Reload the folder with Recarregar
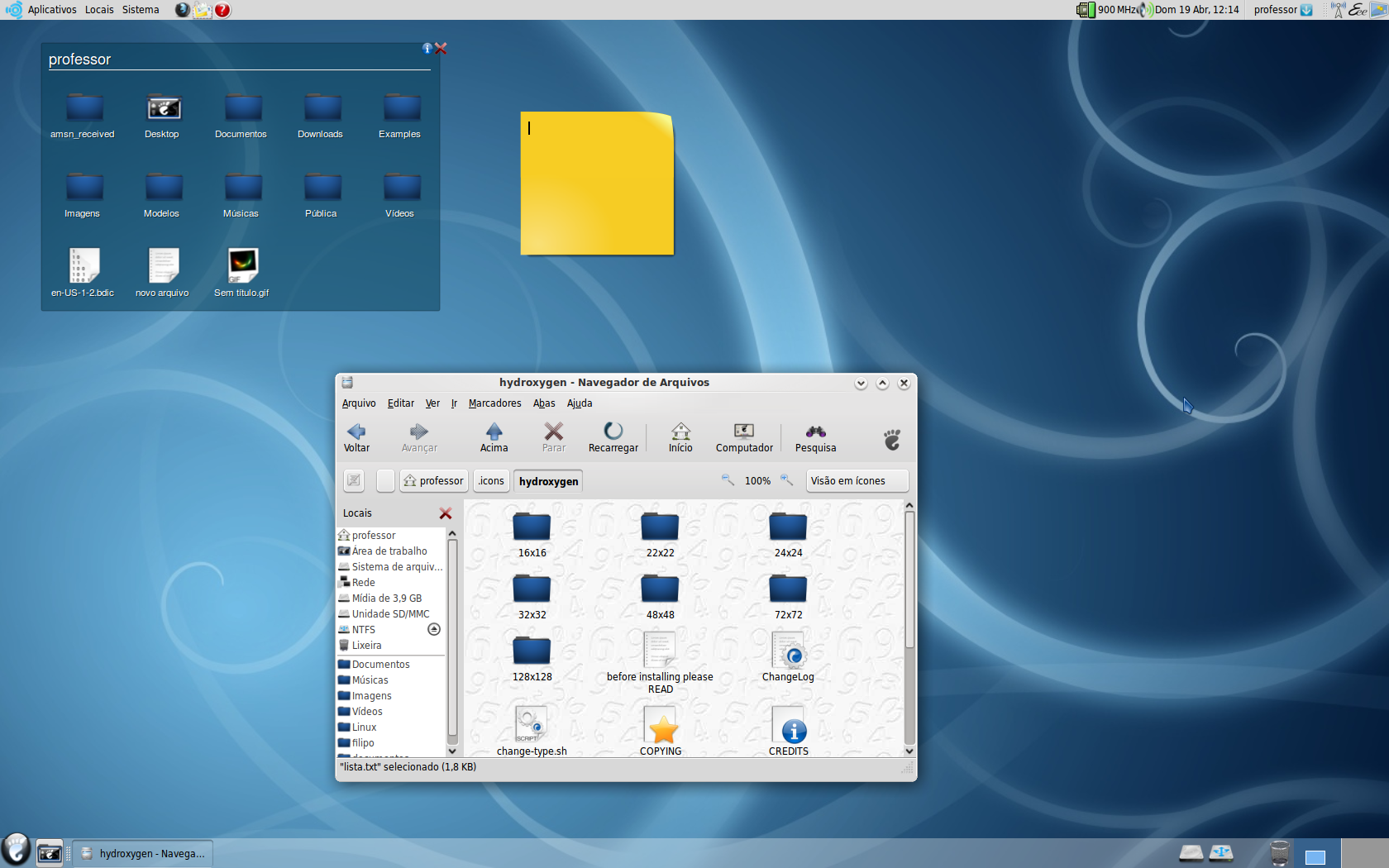The image size is (1389, 868). point(613,437)
